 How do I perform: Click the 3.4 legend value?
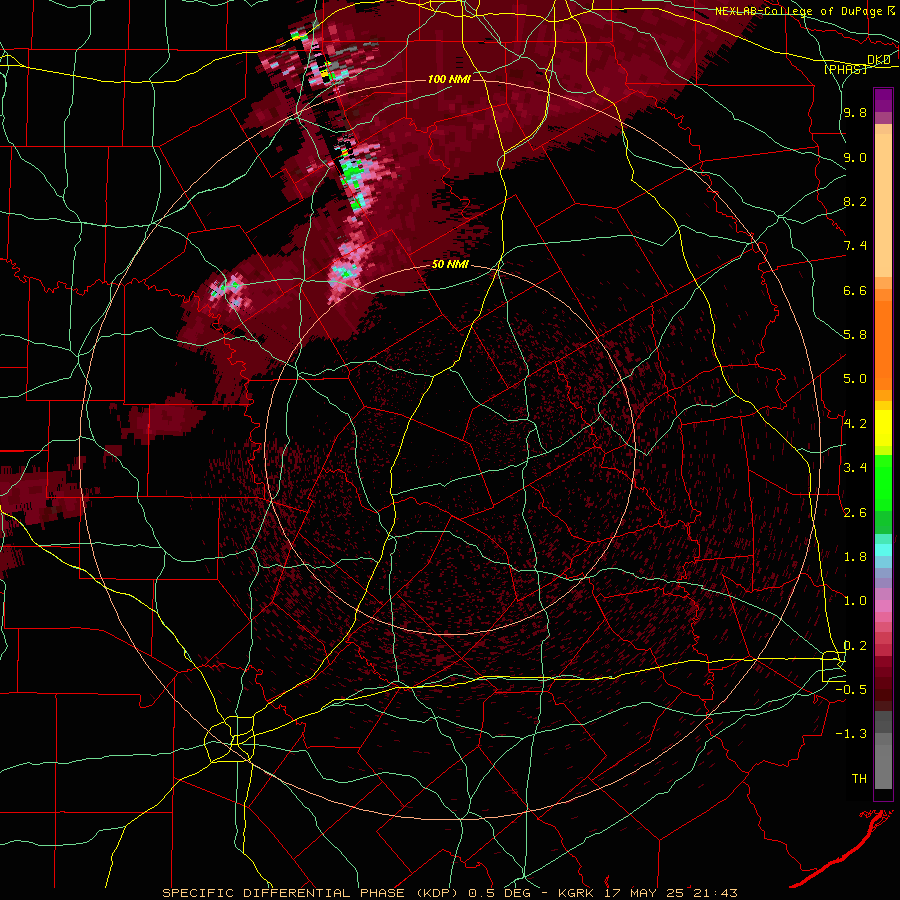pos(855,468)
